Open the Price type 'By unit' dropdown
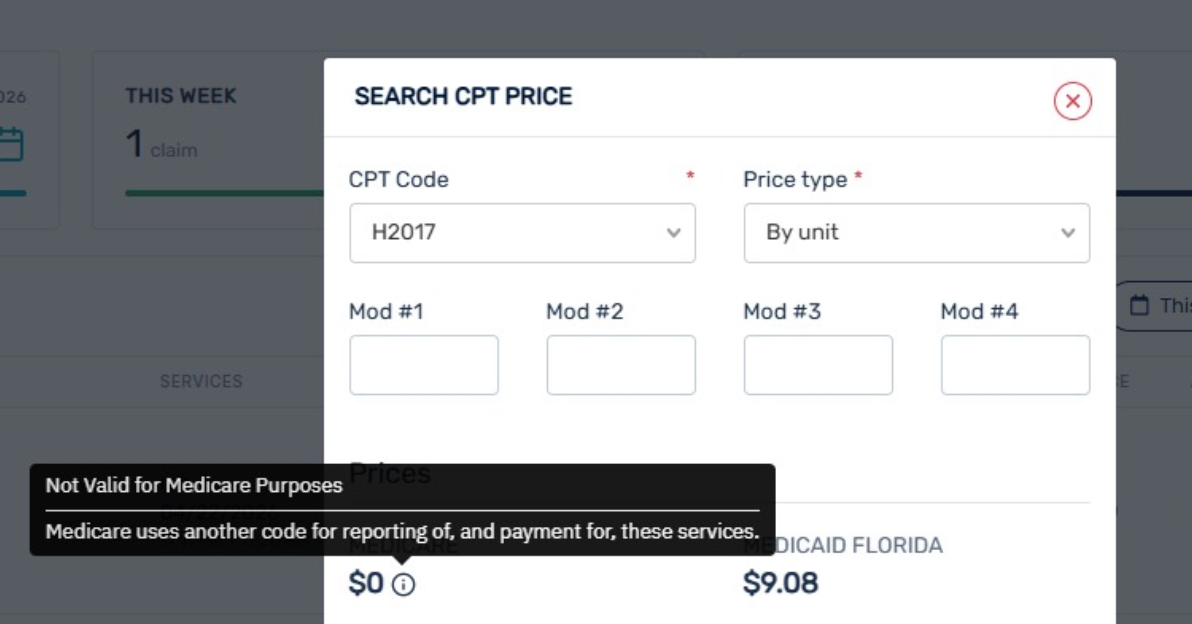This screenshot has height=624, width=1192. (x=905, y=233)
